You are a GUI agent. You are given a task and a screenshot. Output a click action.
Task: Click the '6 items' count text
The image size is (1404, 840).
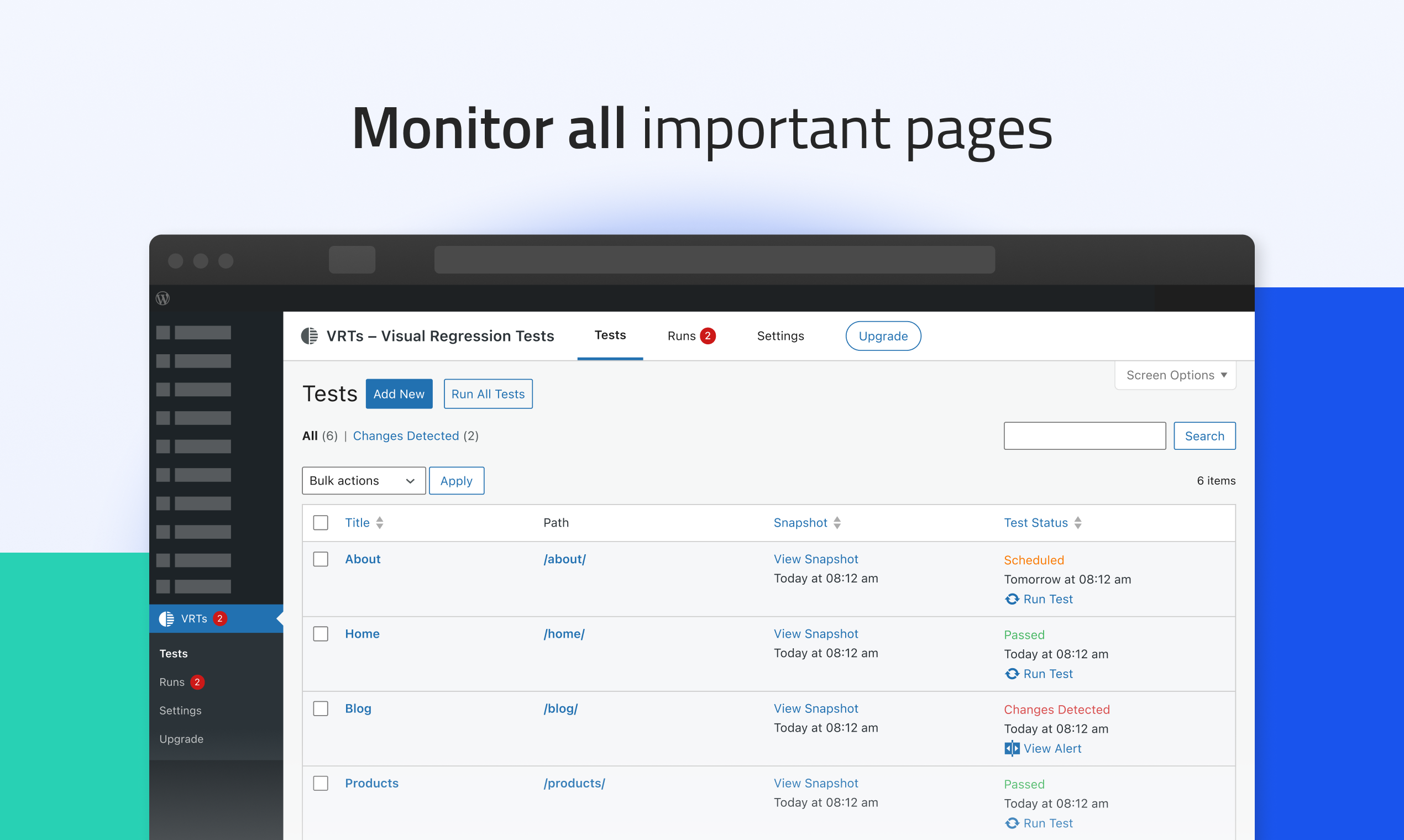click(x=1216, y=481)
